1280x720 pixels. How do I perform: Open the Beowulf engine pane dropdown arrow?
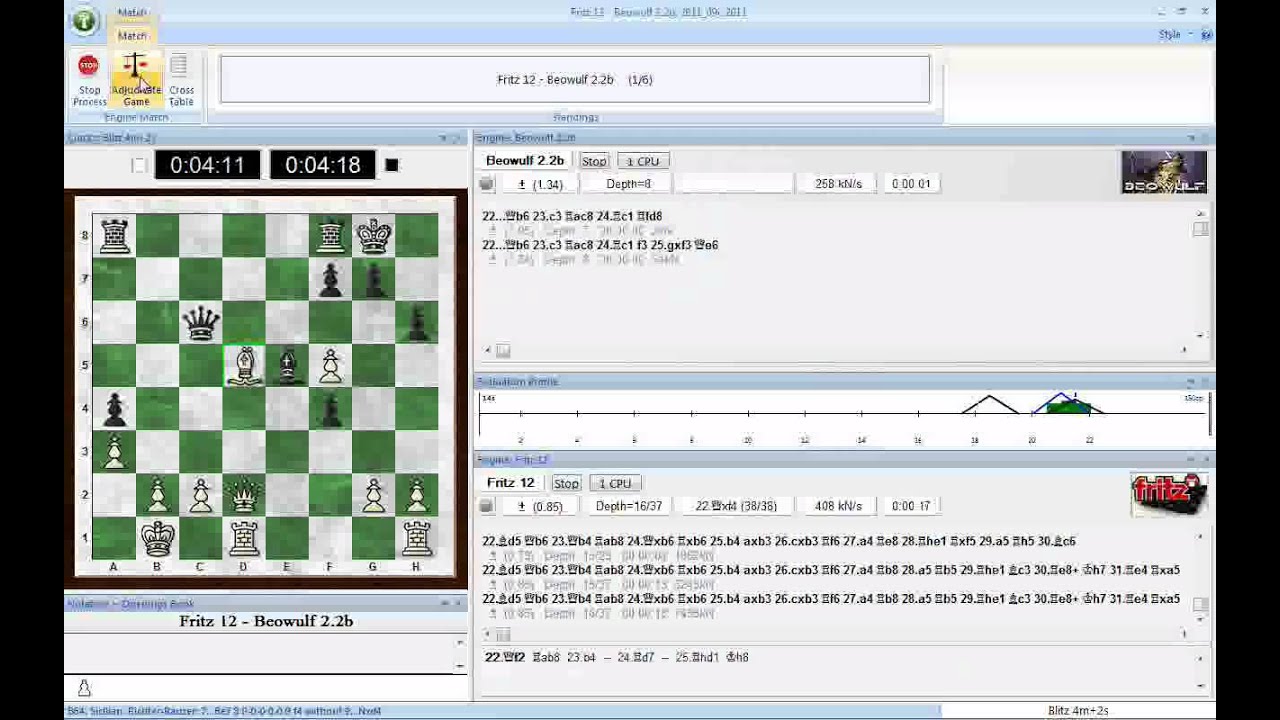point(1191,138)
